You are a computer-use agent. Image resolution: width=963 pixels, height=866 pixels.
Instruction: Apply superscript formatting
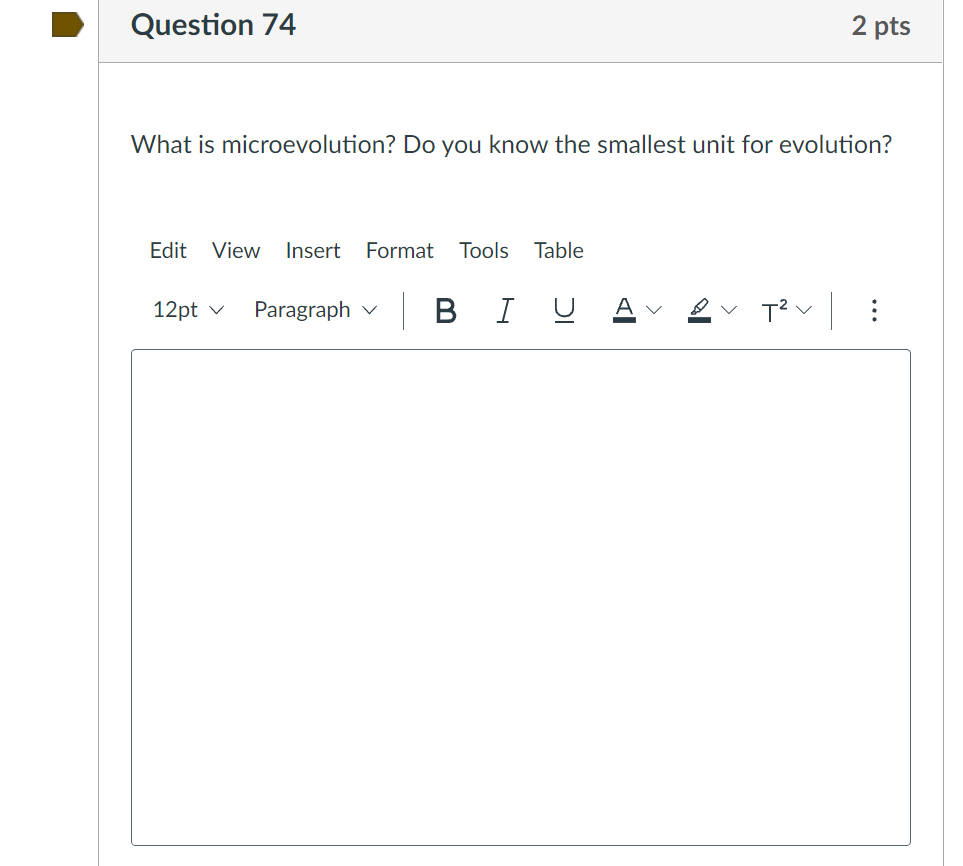pos(773,310)
